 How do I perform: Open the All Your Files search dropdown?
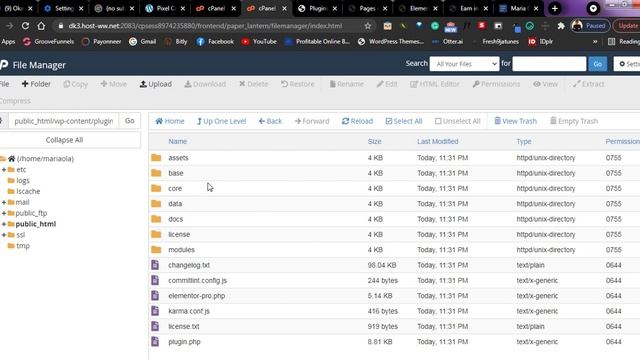[x=464, y=64]
